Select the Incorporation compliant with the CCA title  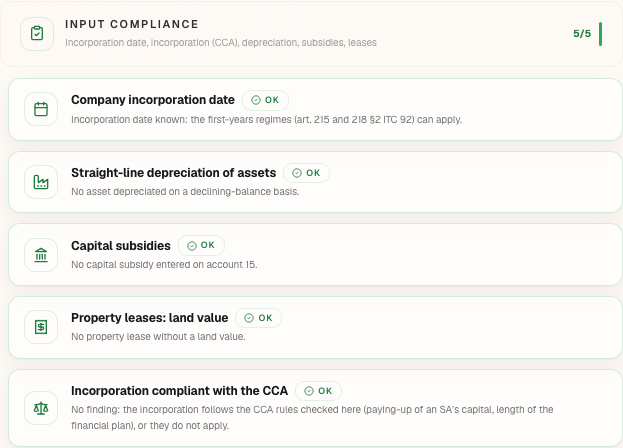[180, 391]
